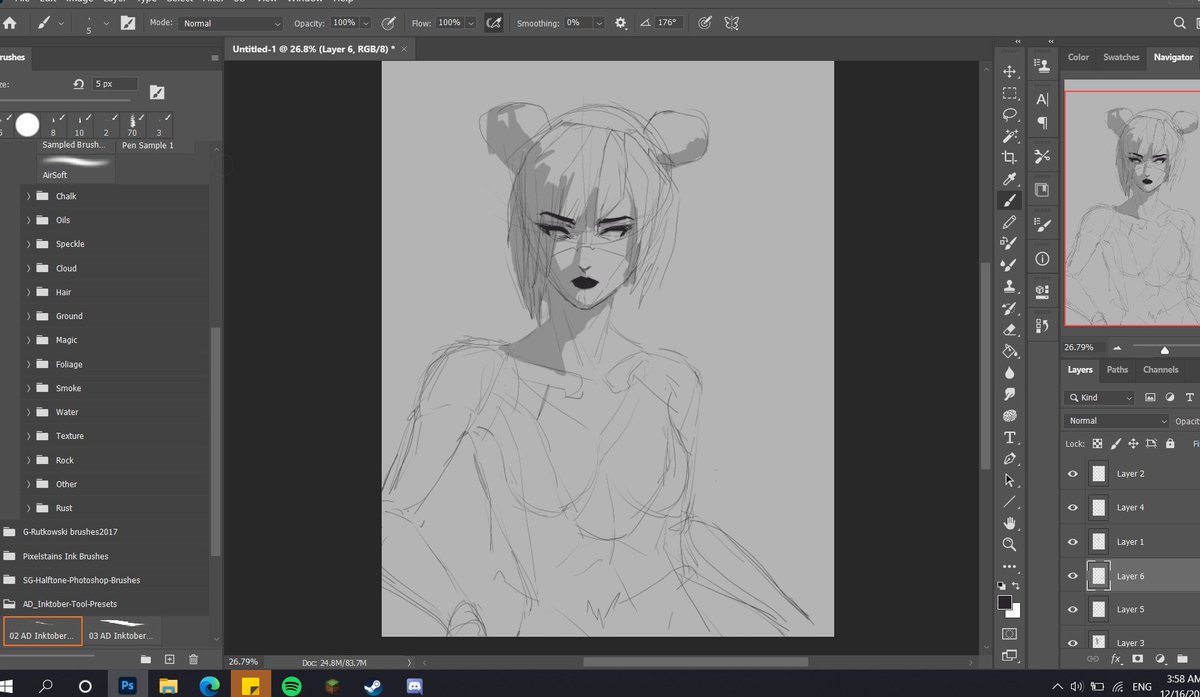This screenshot has height=697, width=1200.
Task: Hide Layer 3 visibility
Action: tap(1073, 643)
